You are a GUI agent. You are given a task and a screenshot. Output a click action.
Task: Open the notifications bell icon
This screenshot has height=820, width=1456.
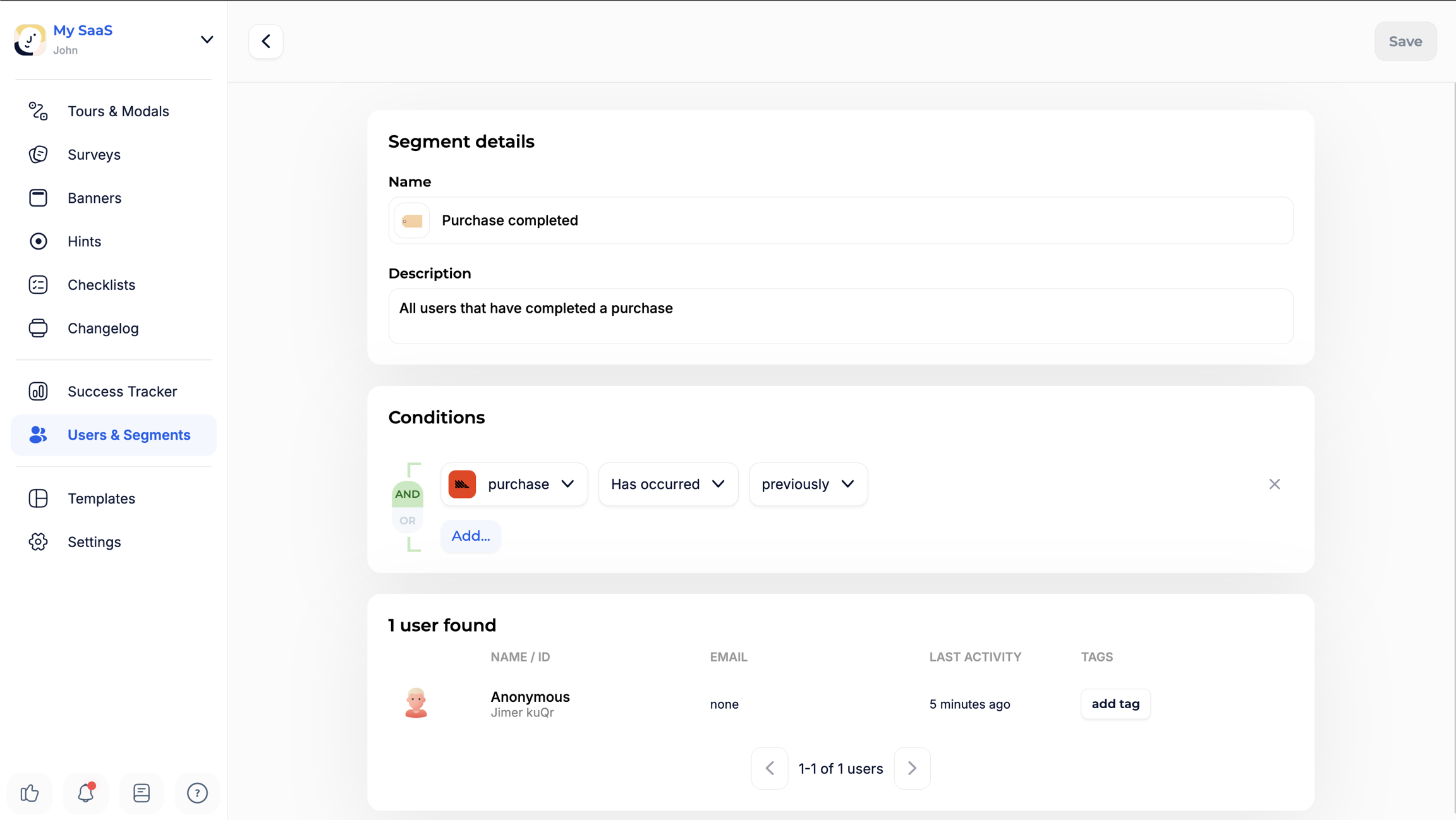tap(85, 793)
